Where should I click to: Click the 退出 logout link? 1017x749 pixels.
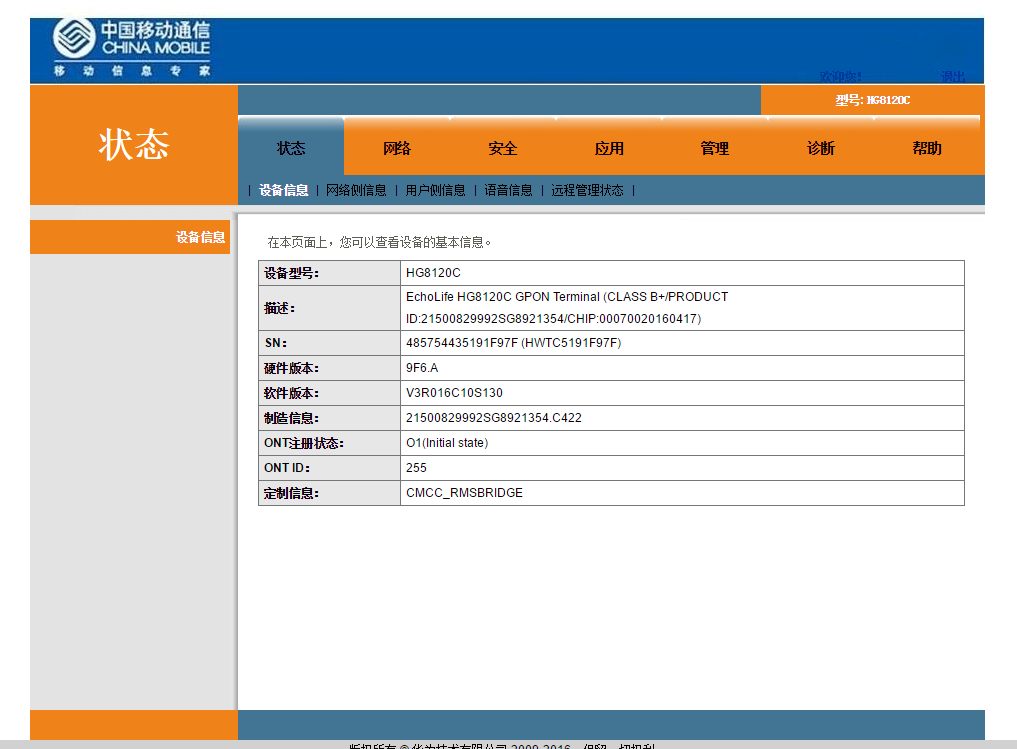[953, 77]
